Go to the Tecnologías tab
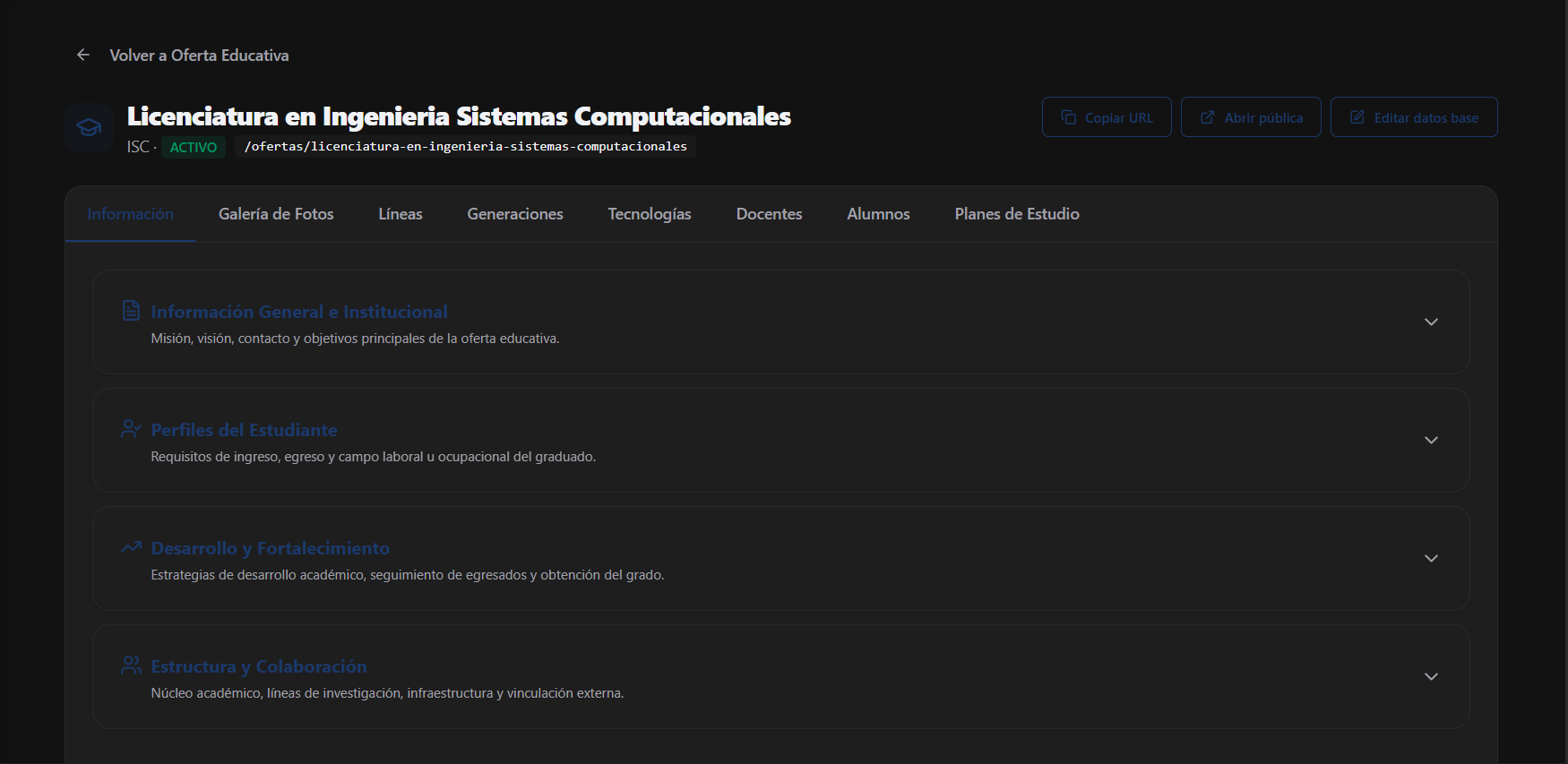This screenshot has height=764, width=1568. [650, 214]
